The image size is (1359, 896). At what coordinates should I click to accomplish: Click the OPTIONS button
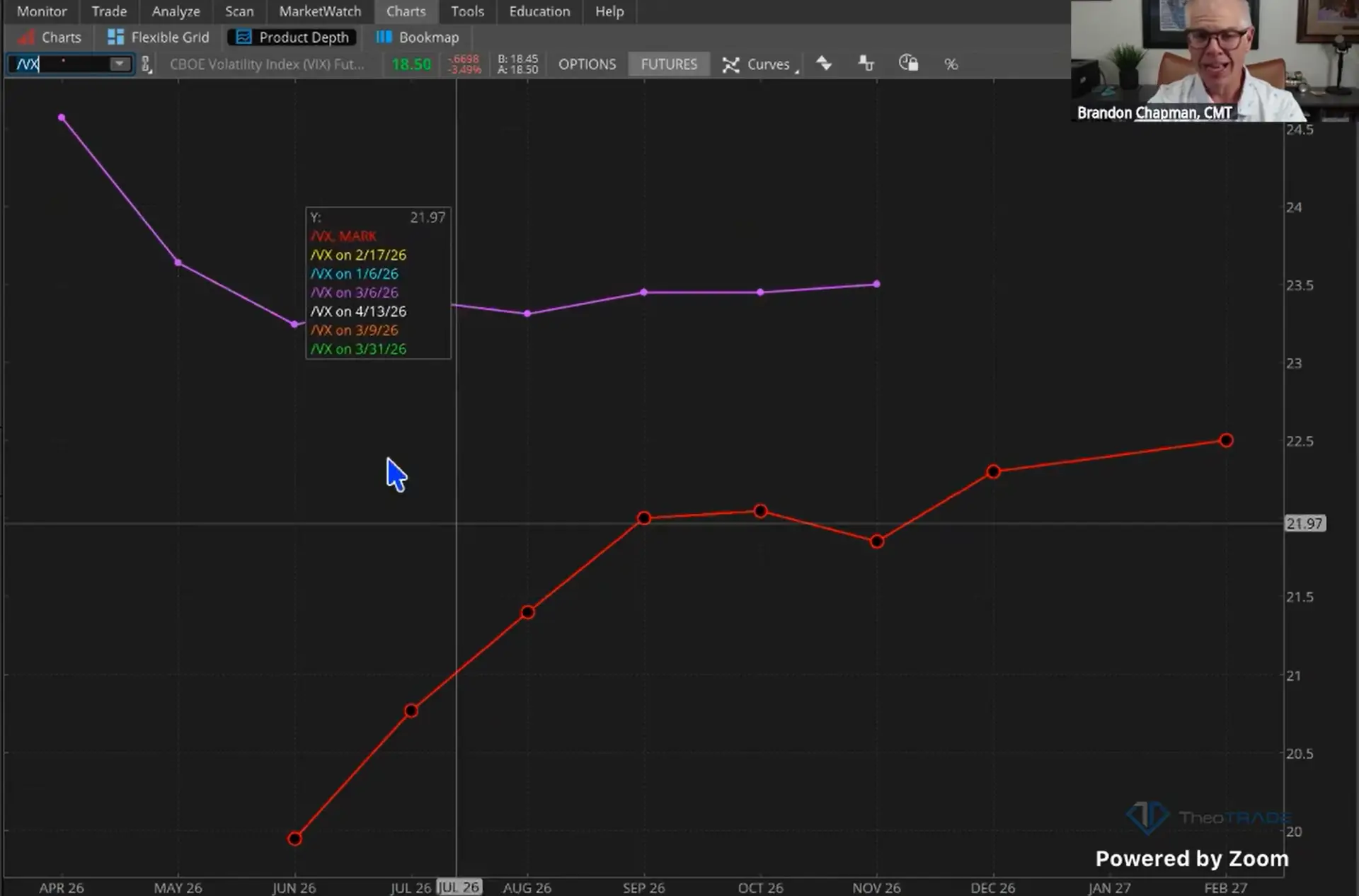[x=587, y=64]
